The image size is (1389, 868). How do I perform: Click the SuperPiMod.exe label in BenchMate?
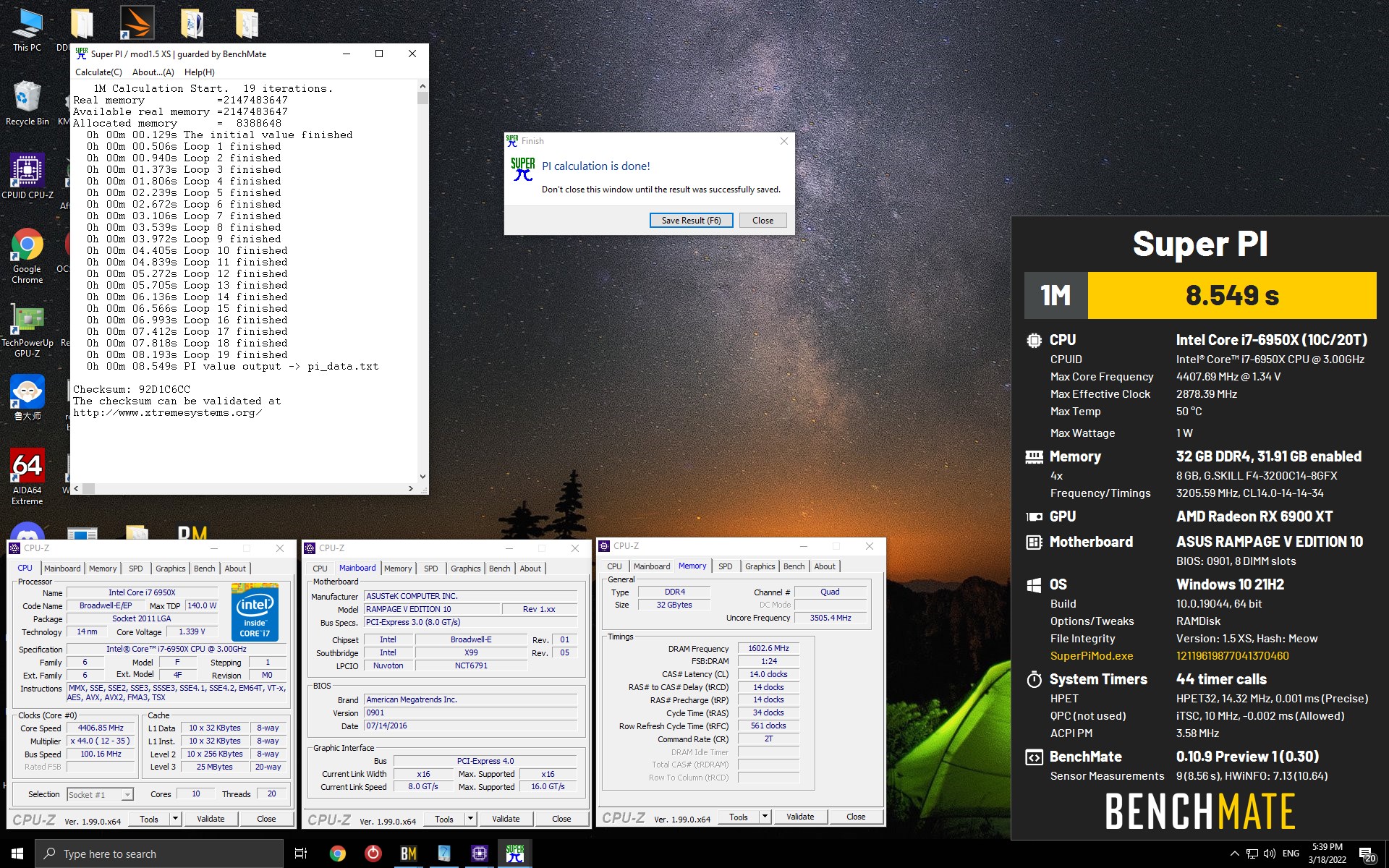pos(1092,656)
